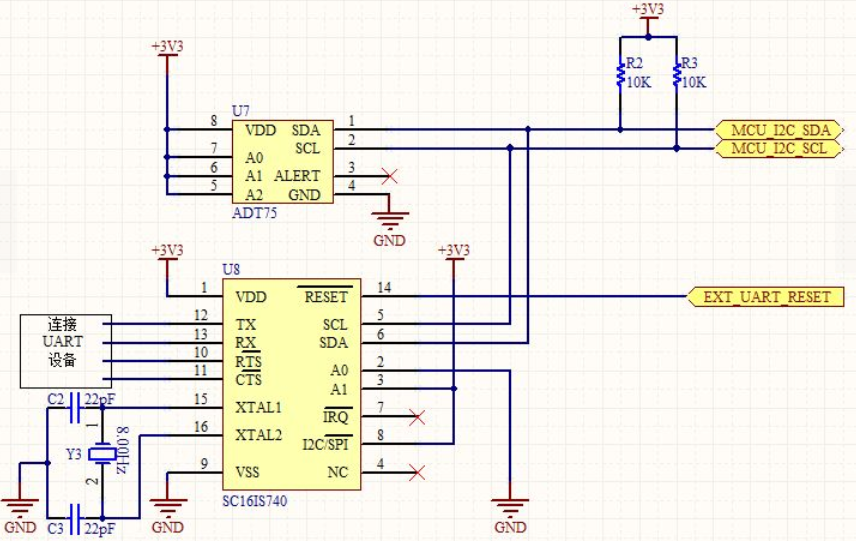
Task: Click the CTS pin label on U8
Action: point(248,379)
